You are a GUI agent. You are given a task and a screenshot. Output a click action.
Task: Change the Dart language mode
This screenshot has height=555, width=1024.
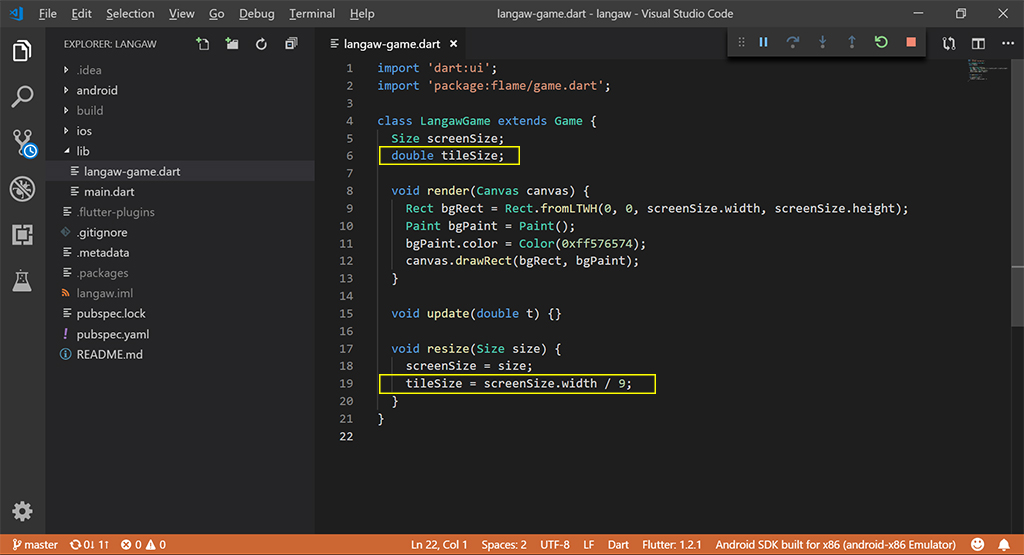618,545
